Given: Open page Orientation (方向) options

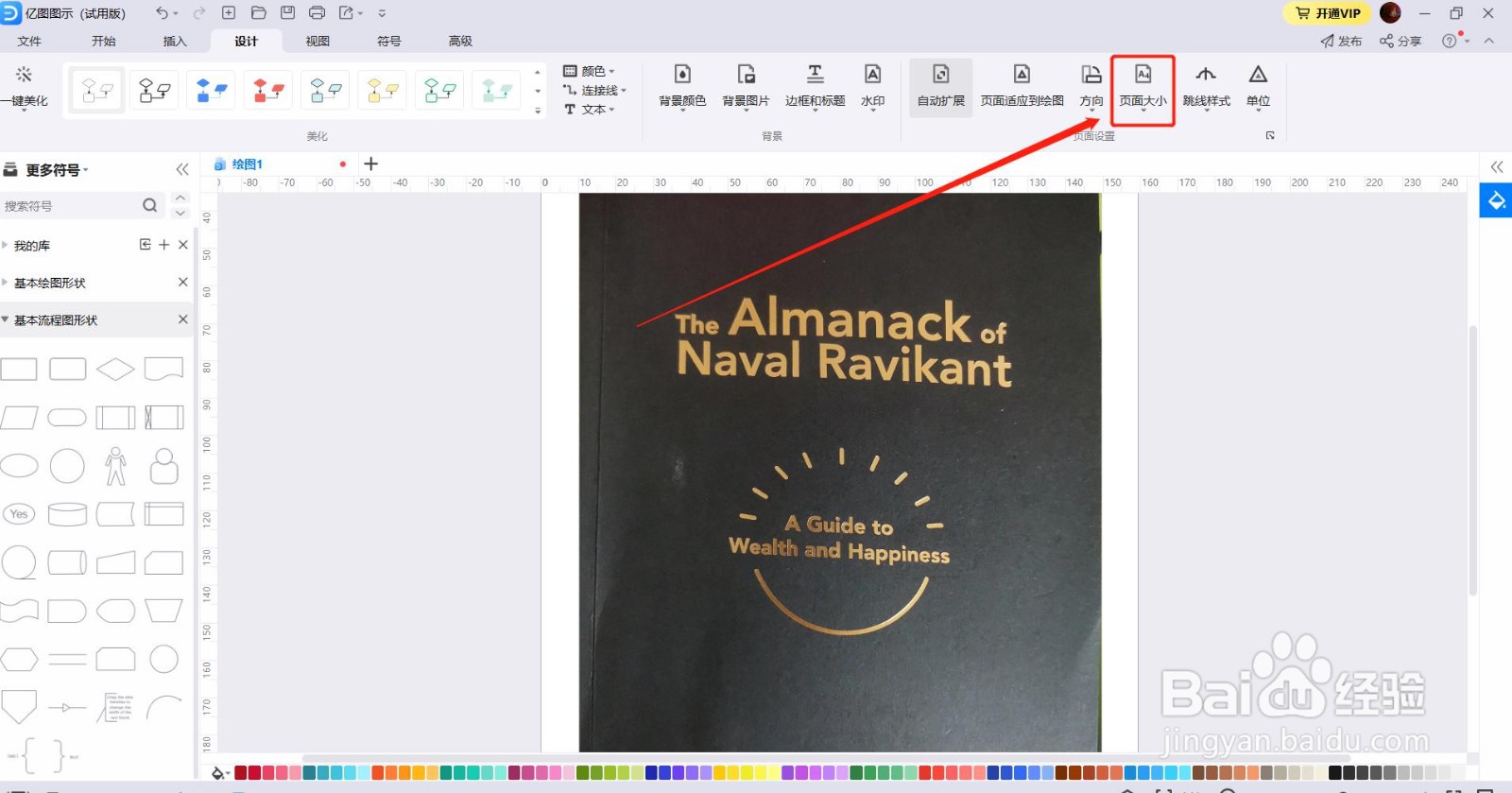Looking at the screenshot, I should coord(1091,87).
